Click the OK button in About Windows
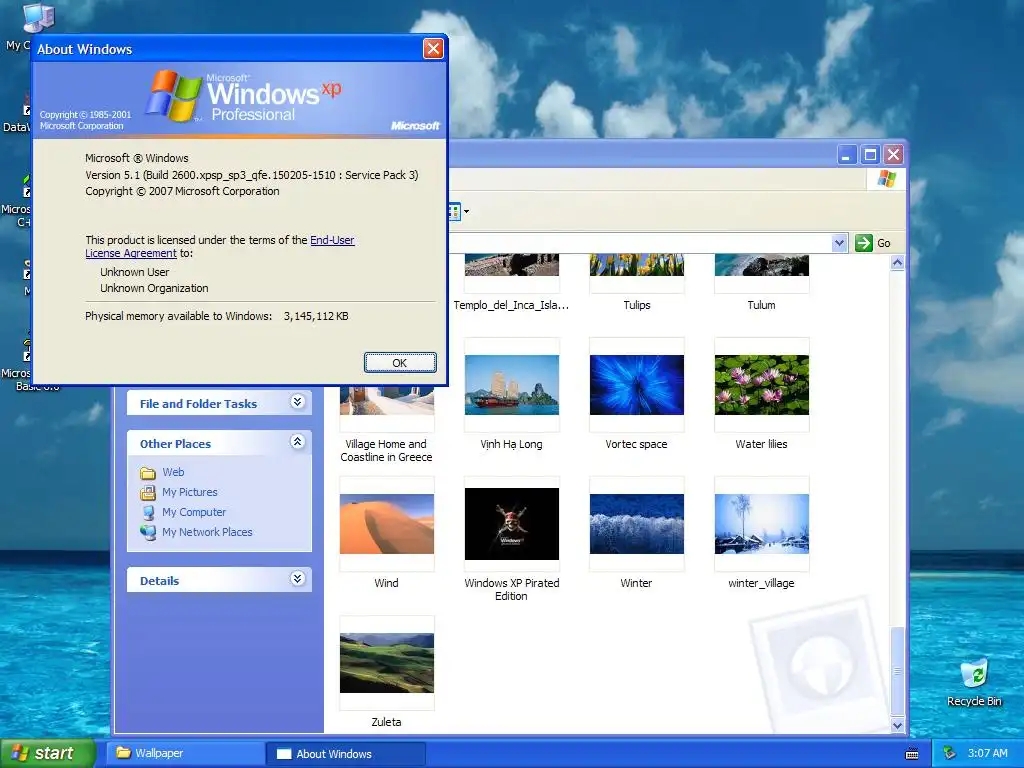Viewport: 1024px width, 768px height. (400, 362)
